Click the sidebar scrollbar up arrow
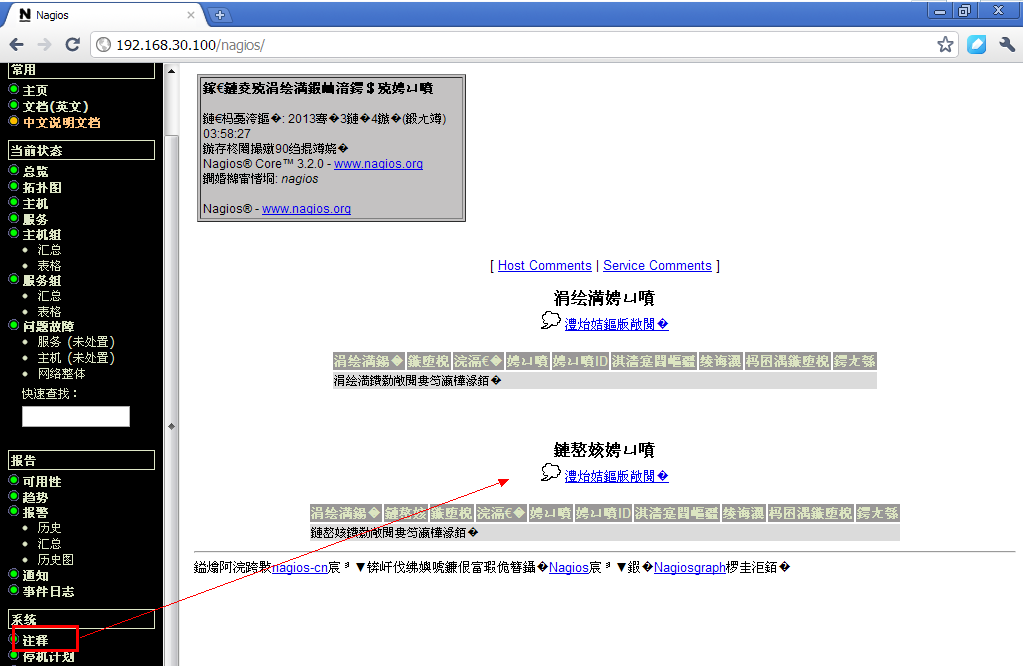 tap(172, 70)
